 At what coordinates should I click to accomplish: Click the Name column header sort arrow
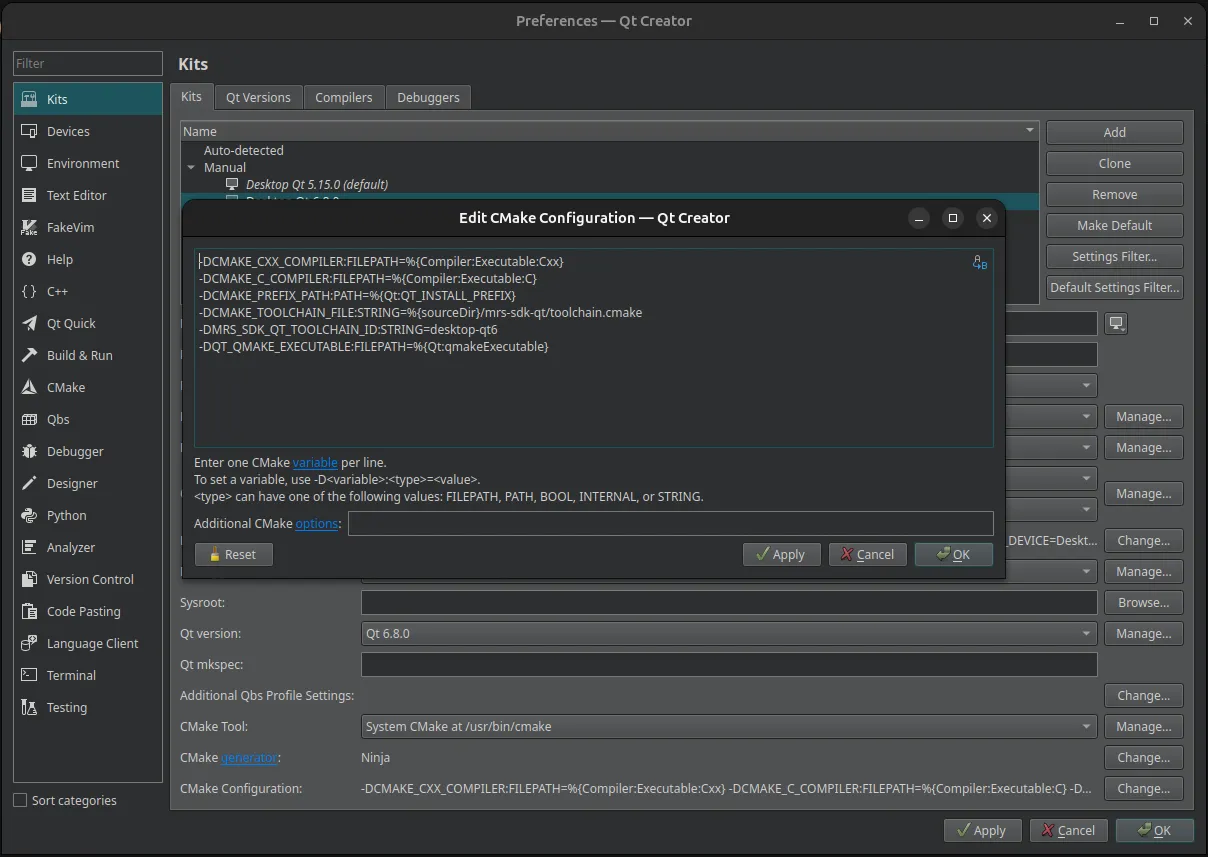tap(1030, 131)
